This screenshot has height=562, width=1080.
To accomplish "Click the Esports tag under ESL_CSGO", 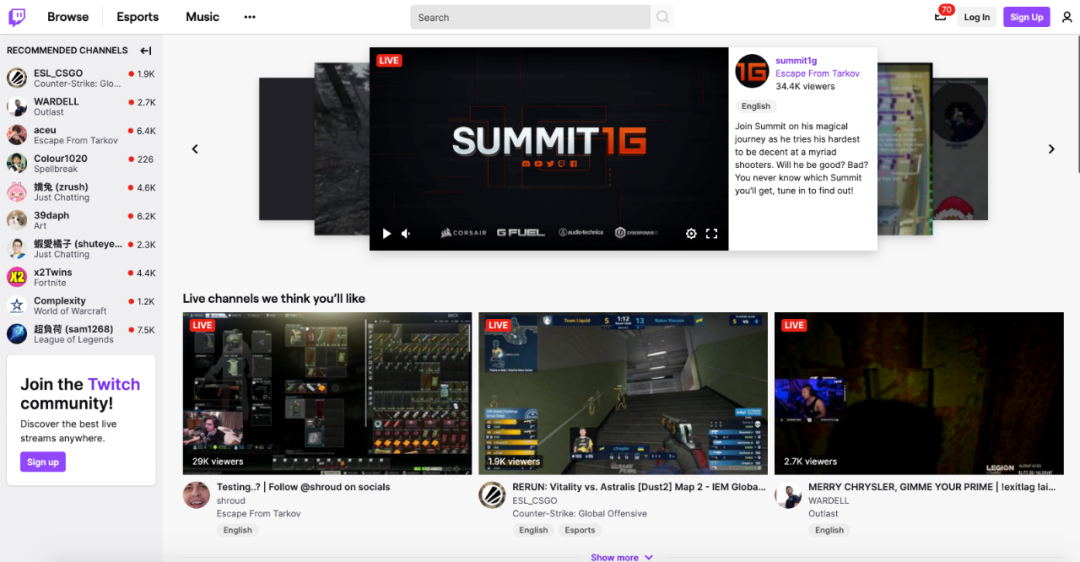I will pyautogui.click(x=580, y=530).
